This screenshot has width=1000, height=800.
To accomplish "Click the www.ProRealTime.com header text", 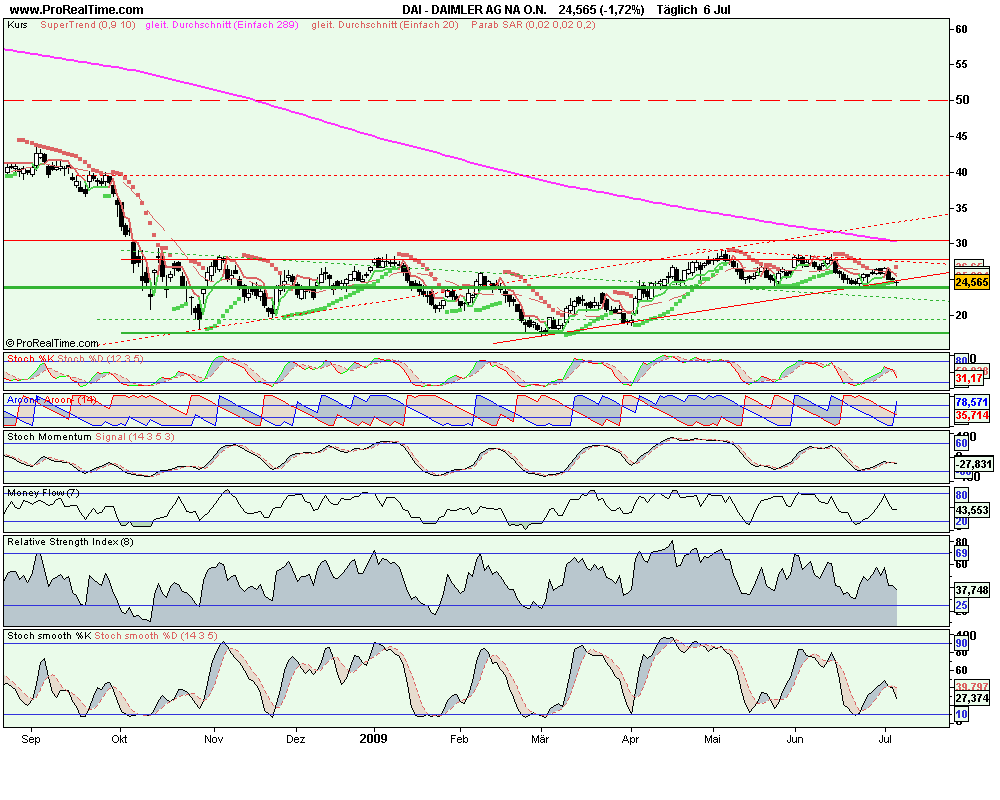I will [77, 10].
